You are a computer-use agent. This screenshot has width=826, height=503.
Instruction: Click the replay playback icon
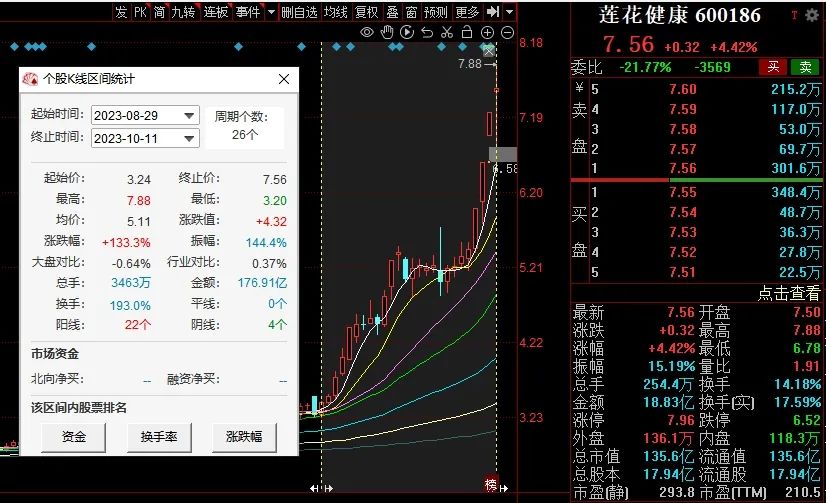pos(407,33)
